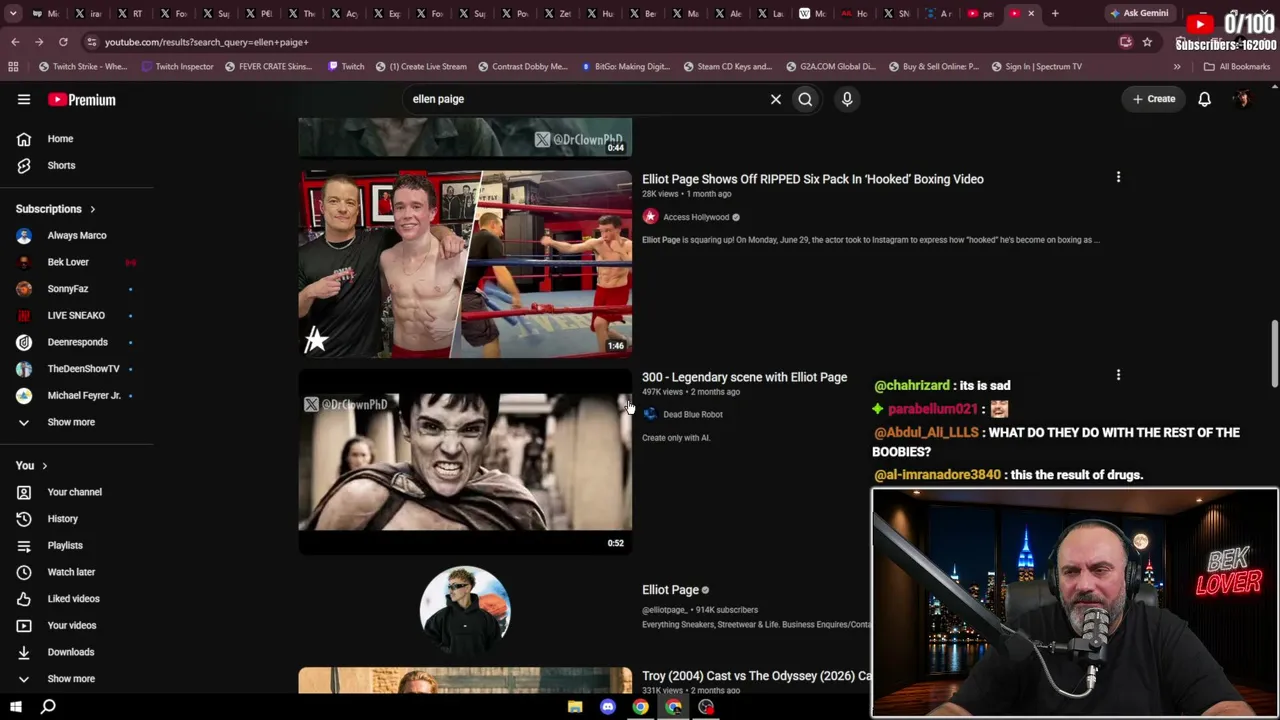Open the Access Hollywood channel link

(696, 217)
